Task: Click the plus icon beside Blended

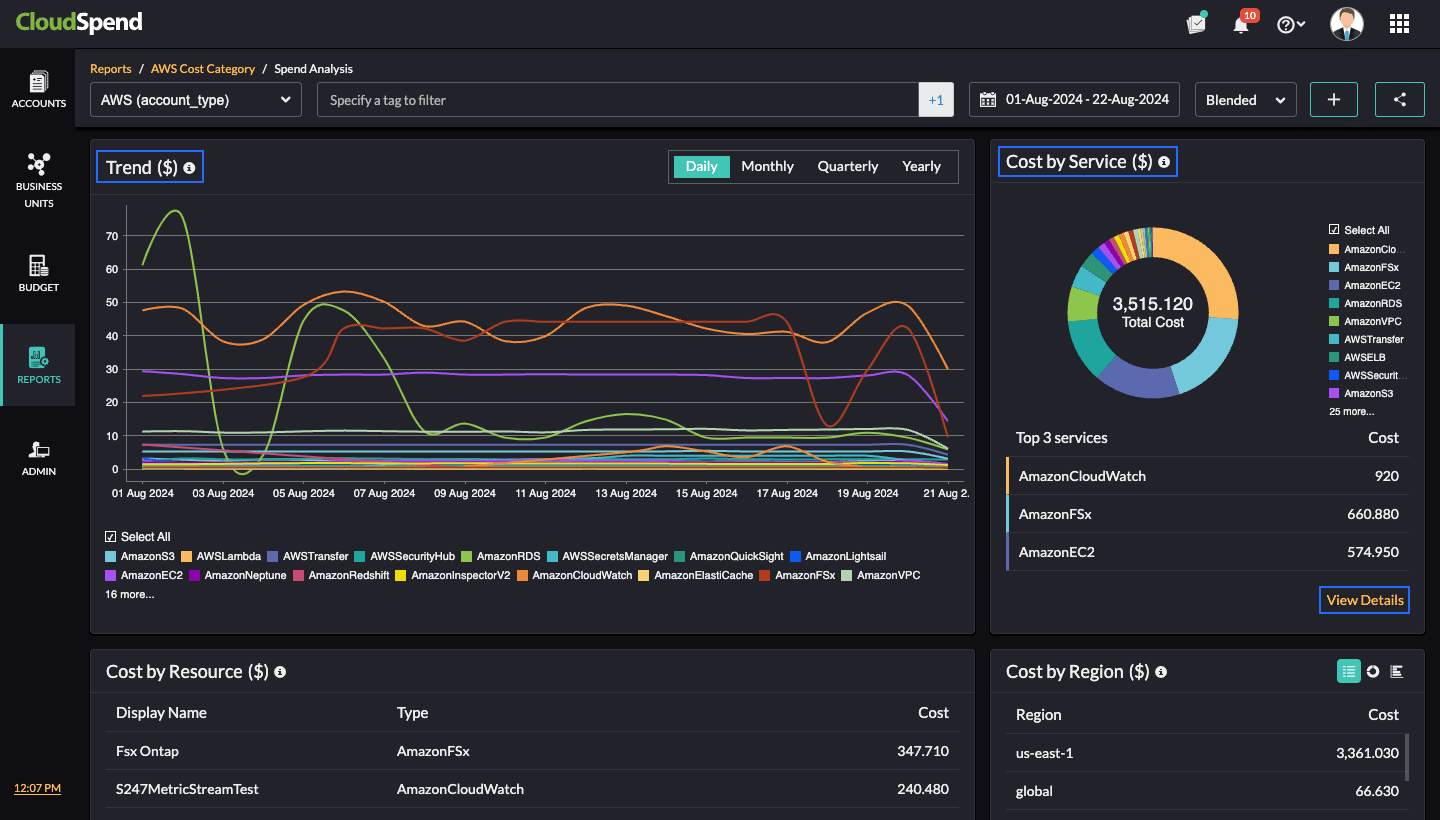Action: pos(1333,100)
